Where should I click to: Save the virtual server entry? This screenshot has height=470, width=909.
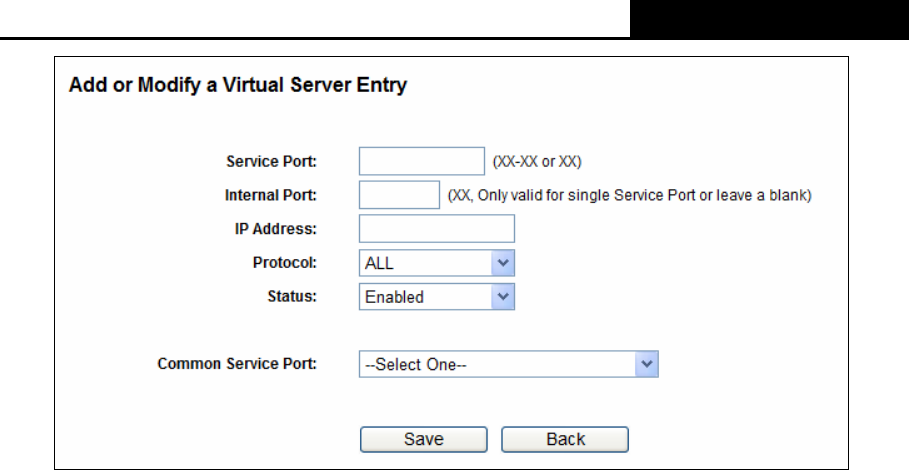click(x=424, y=439)
